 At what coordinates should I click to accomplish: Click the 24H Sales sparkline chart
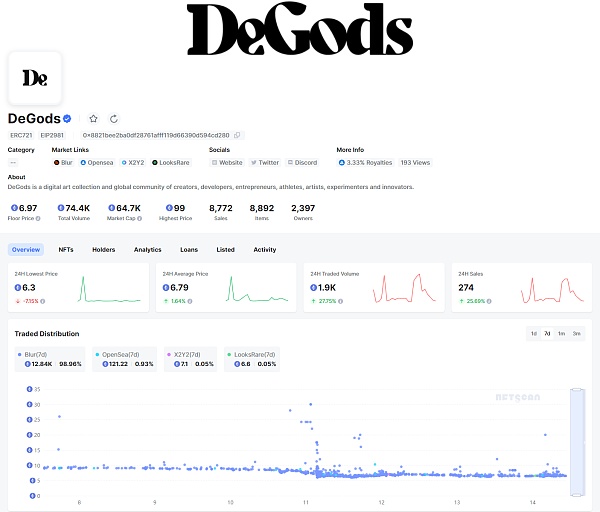[552, 290]
